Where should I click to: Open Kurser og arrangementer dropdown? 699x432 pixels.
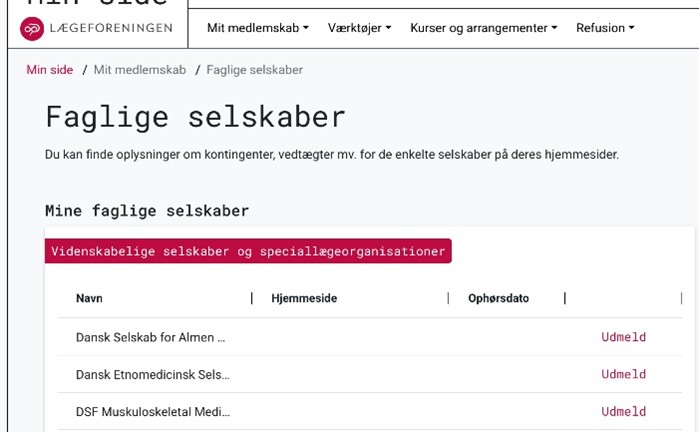[x=483, y=28]
